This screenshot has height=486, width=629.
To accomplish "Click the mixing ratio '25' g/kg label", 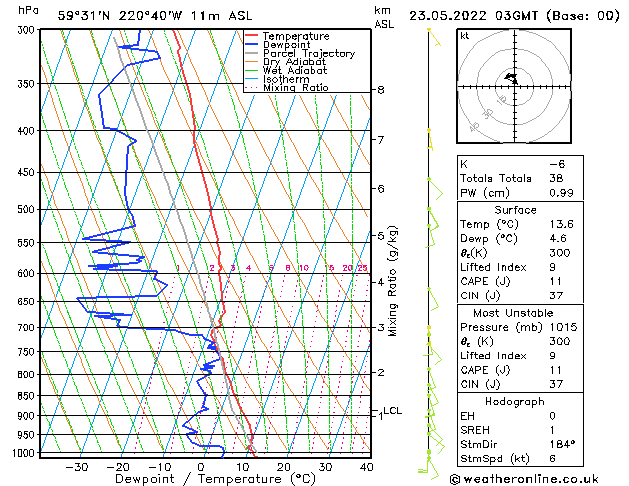I will point(363,268).
